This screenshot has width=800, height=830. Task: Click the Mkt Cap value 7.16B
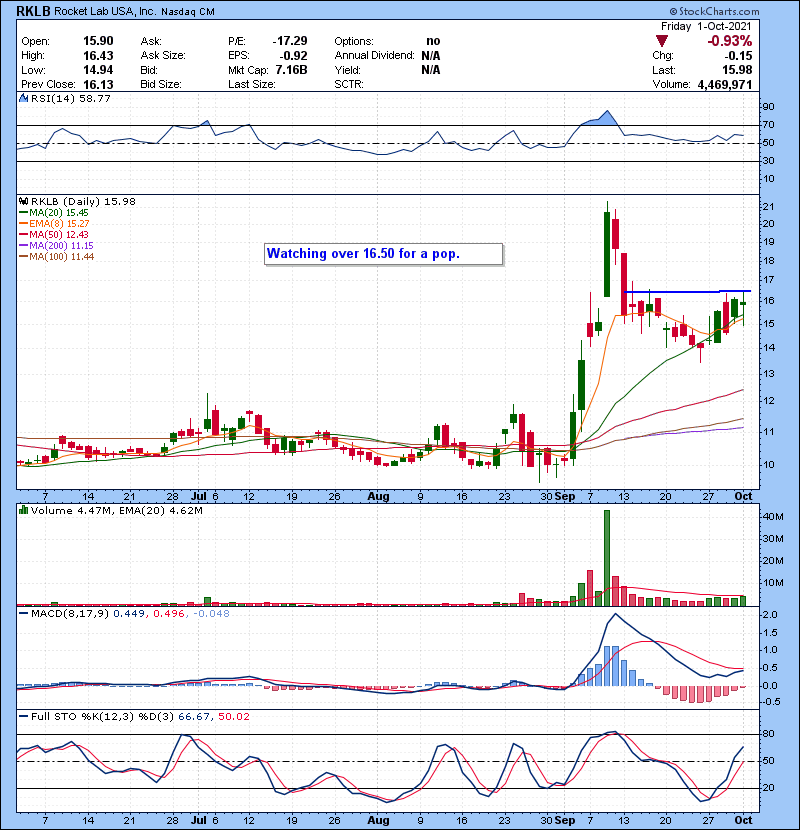coord(291,70)
